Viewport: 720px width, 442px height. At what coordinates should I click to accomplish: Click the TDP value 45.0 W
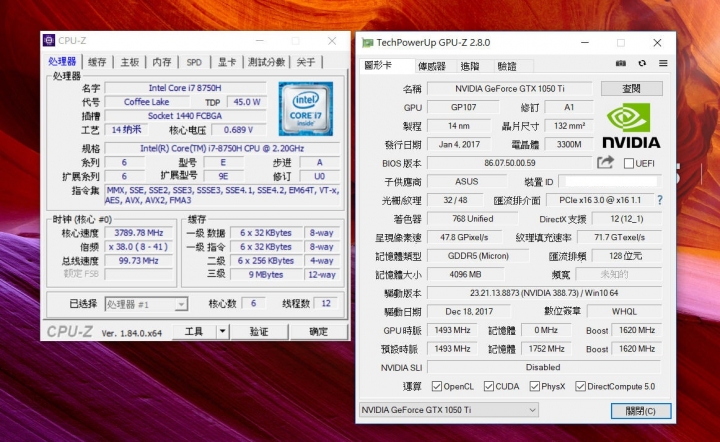pyautogui.click(x=247, y=102)
